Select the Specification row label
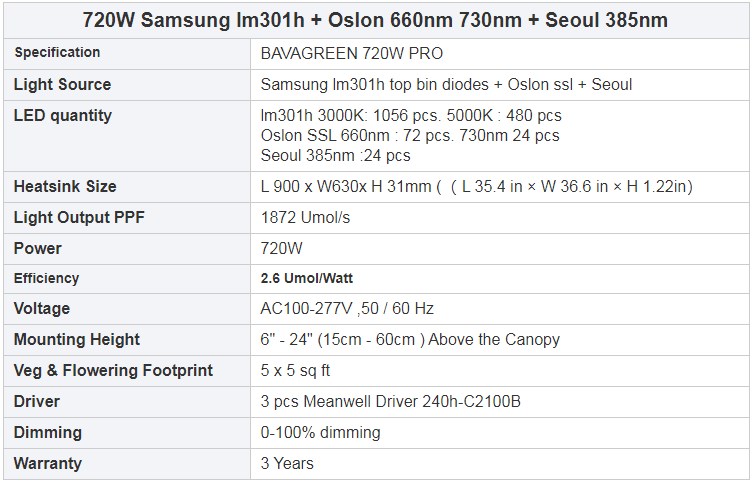Image resolution: width=752 pixels, height=481 pixels. (x=57, y=52)
